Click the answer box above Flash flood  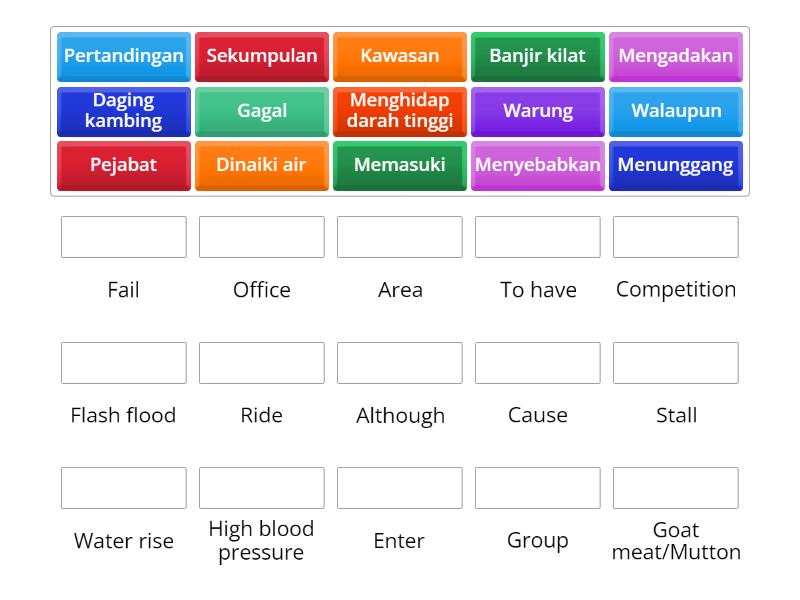click(123, 362)
